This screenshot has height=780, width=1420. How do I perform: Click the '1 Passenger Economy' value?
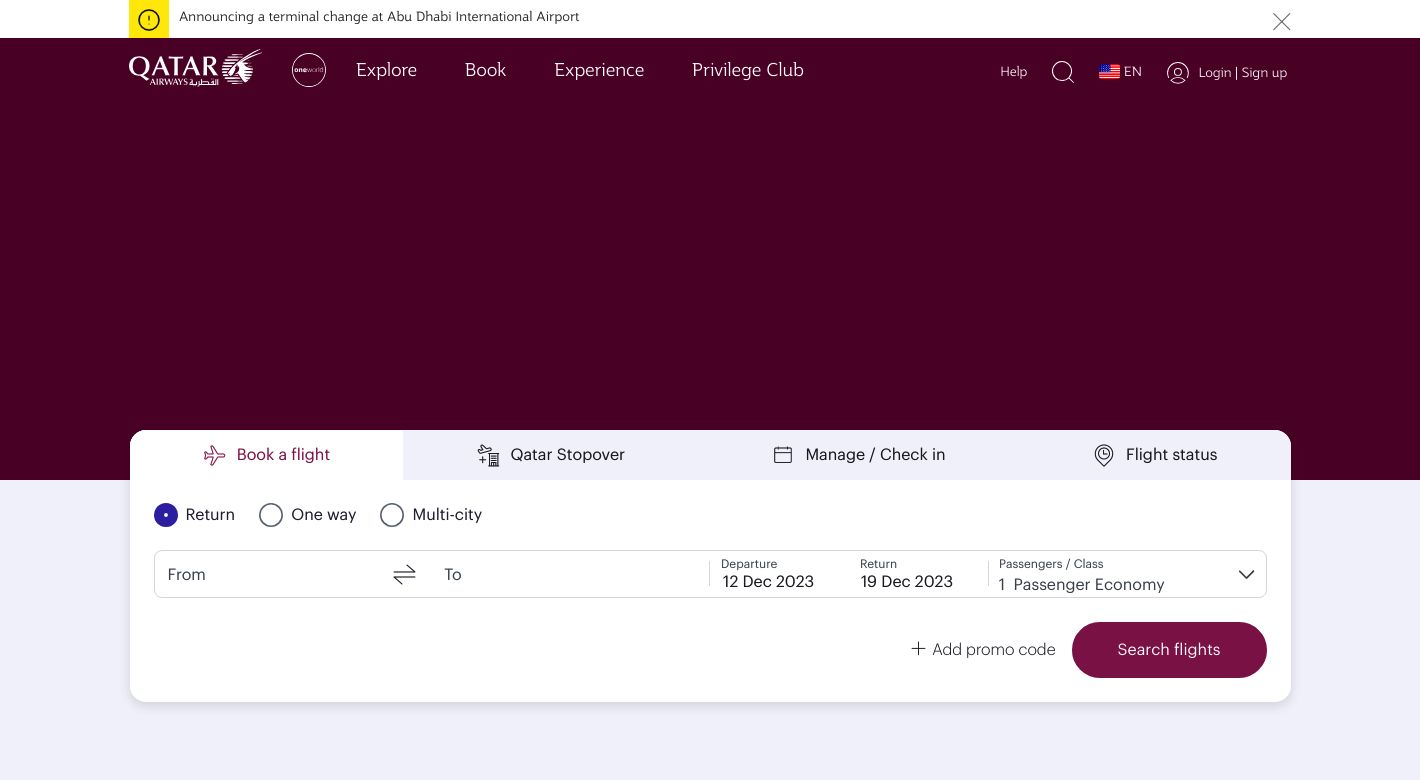pyautogui.click(x=1081, y=585)
